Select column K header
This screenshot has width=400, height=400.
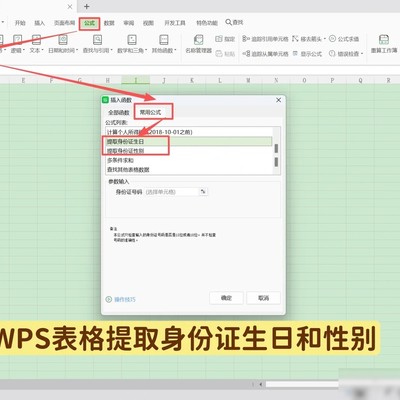pyautogui.click(x=192, y=80)
